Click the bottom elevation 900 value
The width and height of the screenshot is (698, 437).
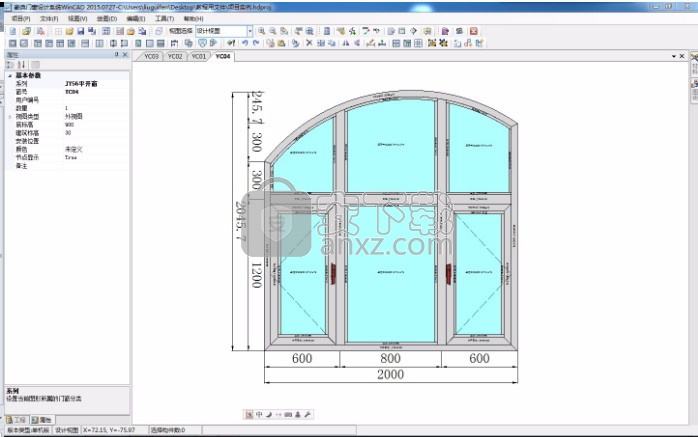96,125
